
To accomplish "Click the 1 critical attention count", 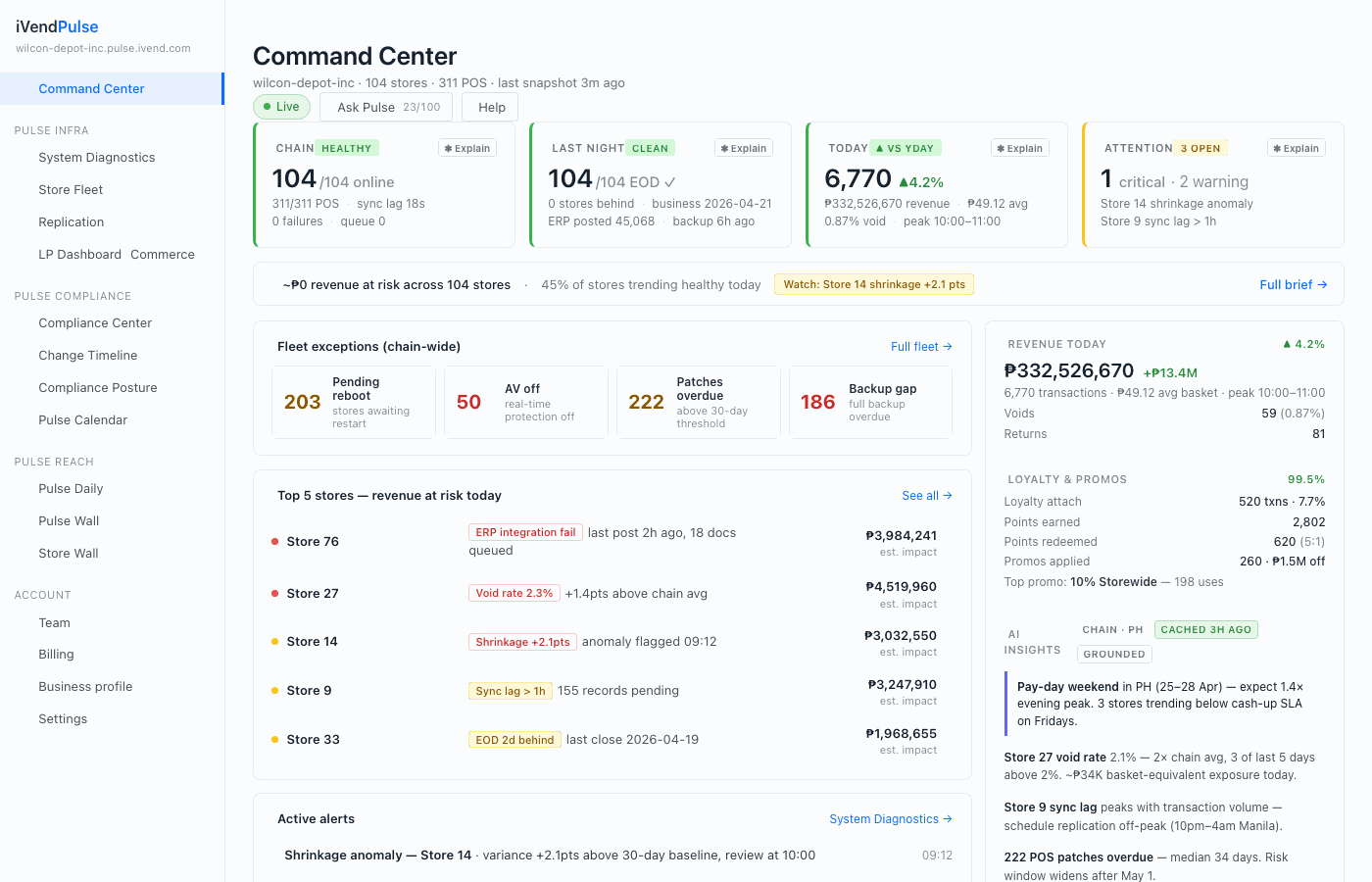I will point(1133,180).
